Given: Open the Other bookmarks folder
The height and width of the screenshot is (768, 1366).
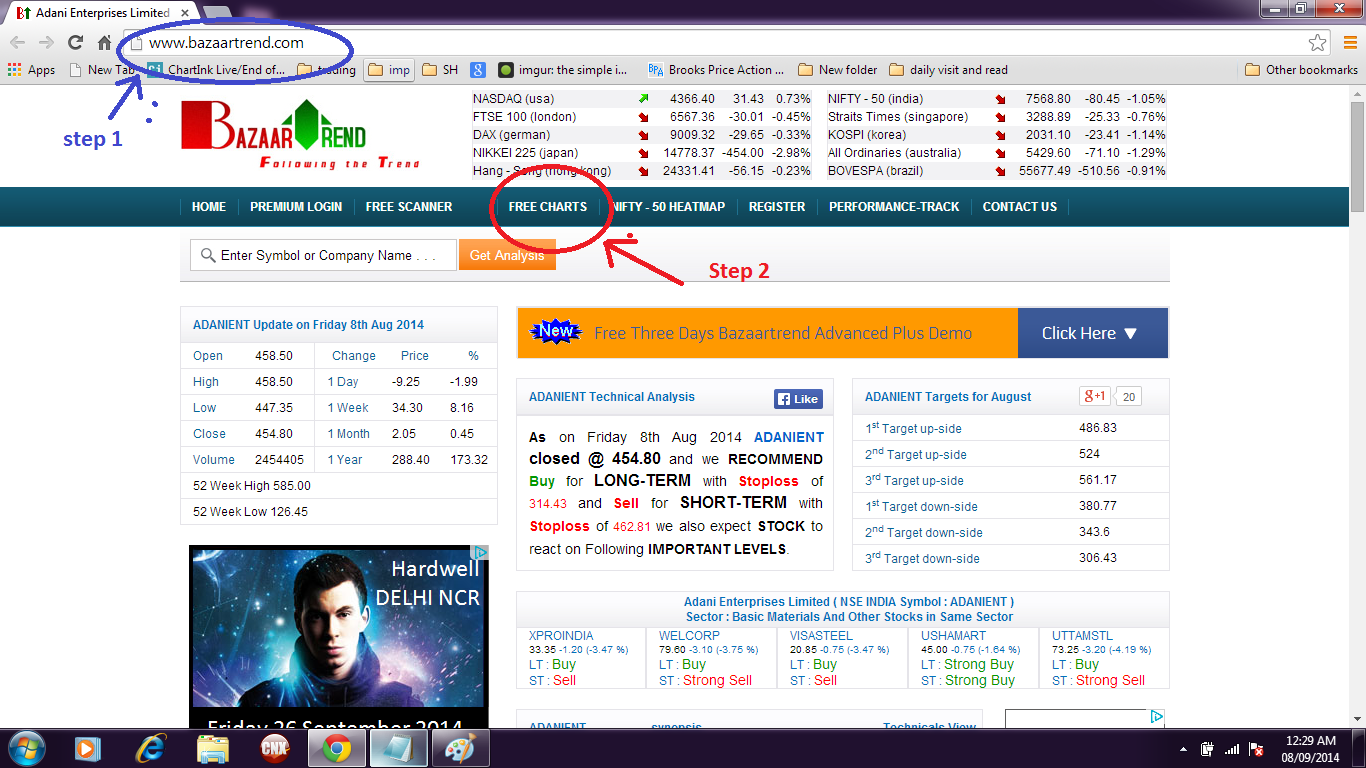Looking at the screenshot, I should coord(1299,69).
